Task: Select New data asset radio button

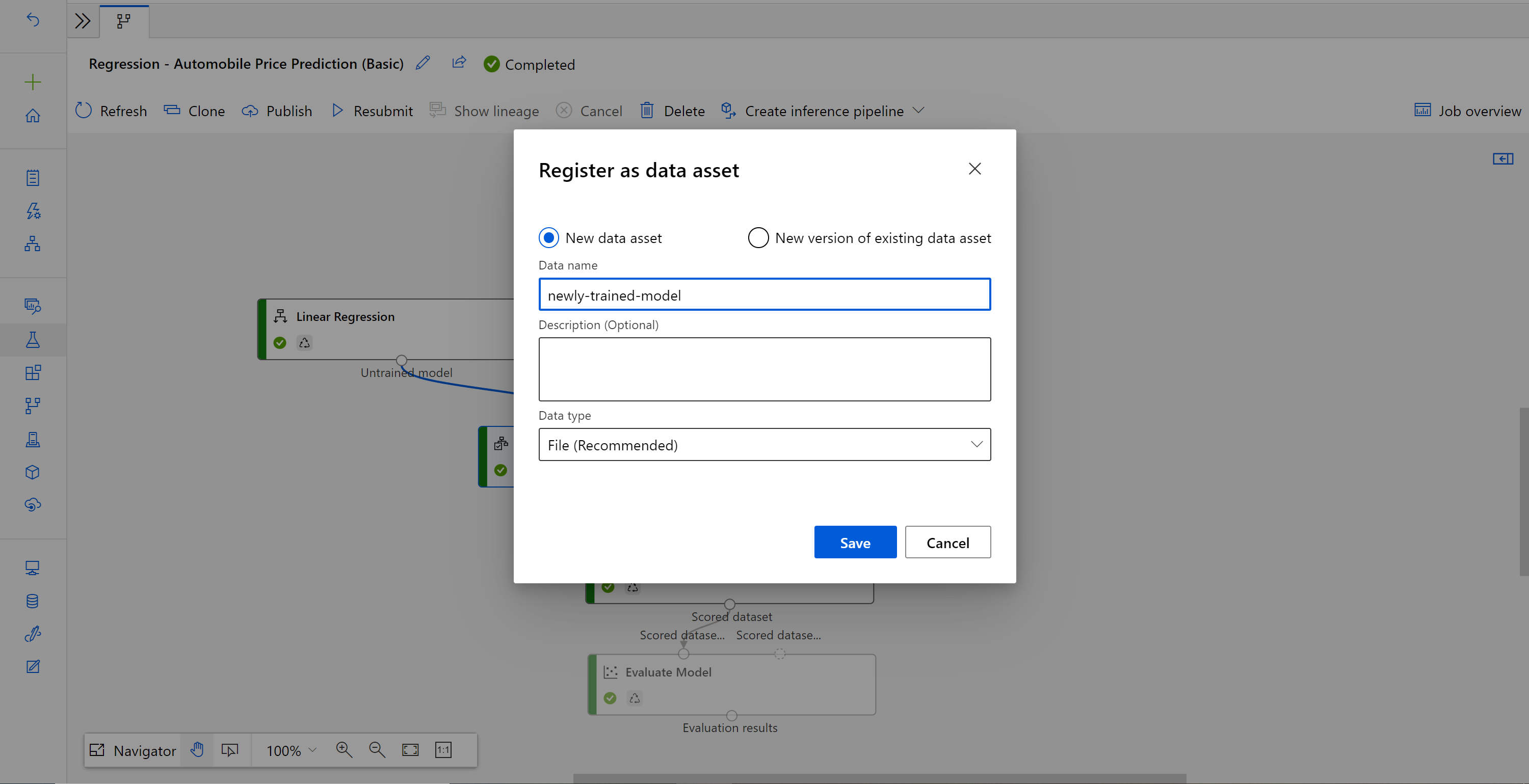Action: [x=549, y=237]
